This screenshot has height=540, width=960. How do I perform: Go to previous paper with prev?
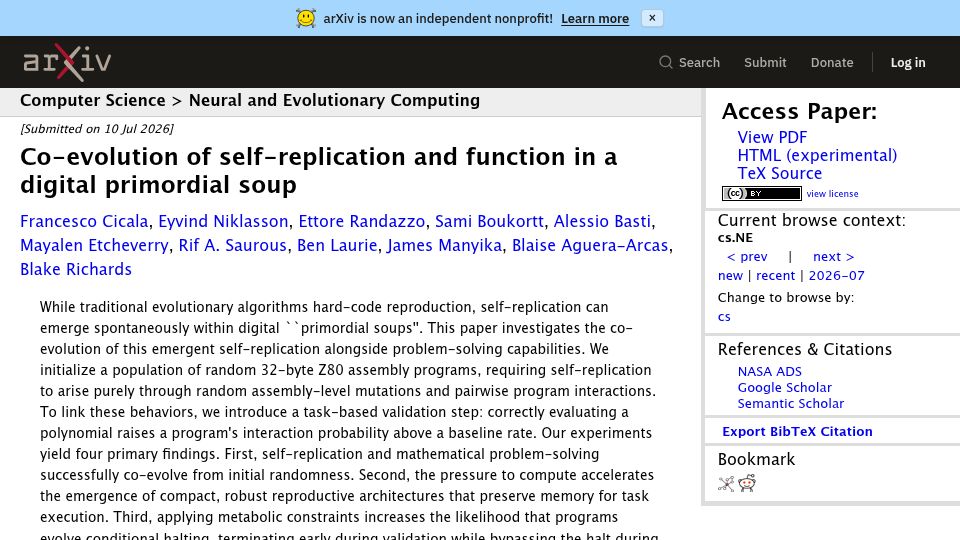(747, 257)
